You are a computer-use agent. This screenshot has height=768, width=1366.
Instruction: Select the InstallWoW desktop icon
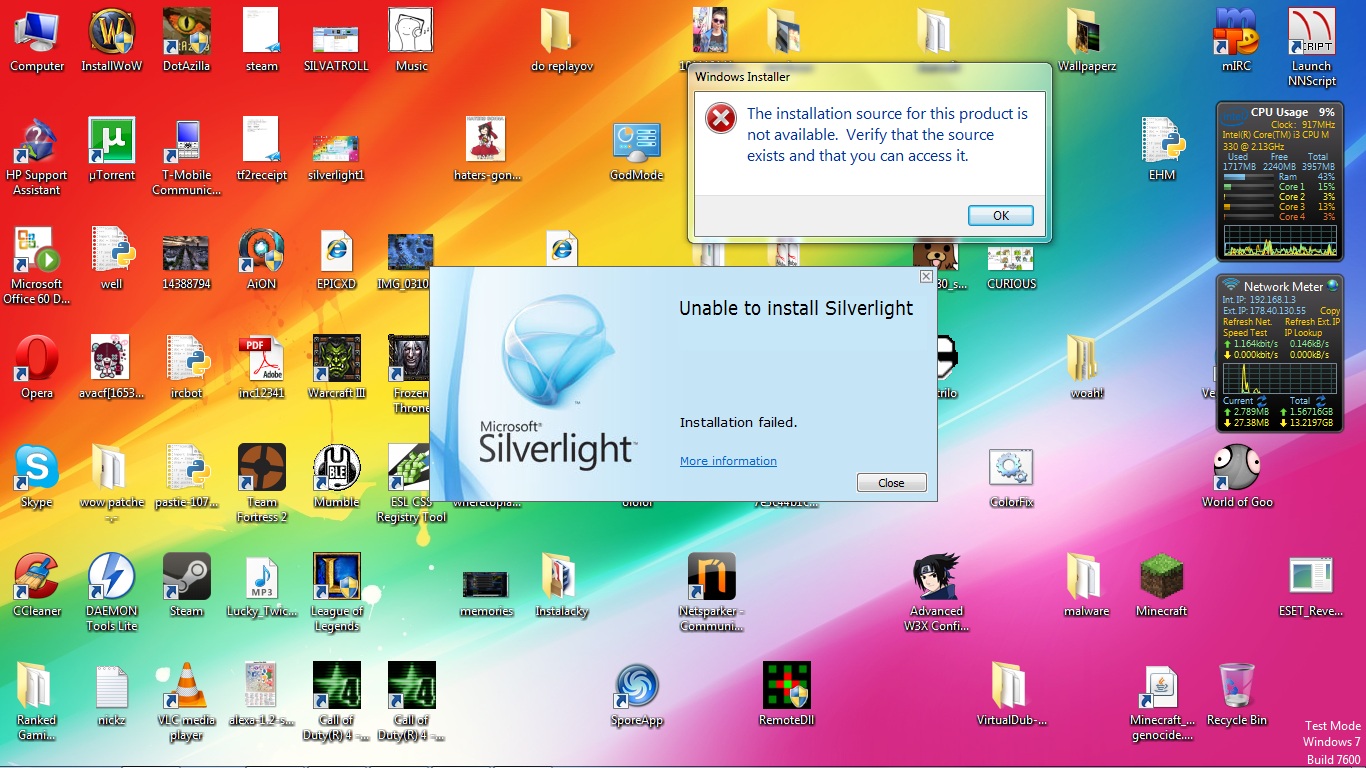pyautogui.click(x=112, y=40)
